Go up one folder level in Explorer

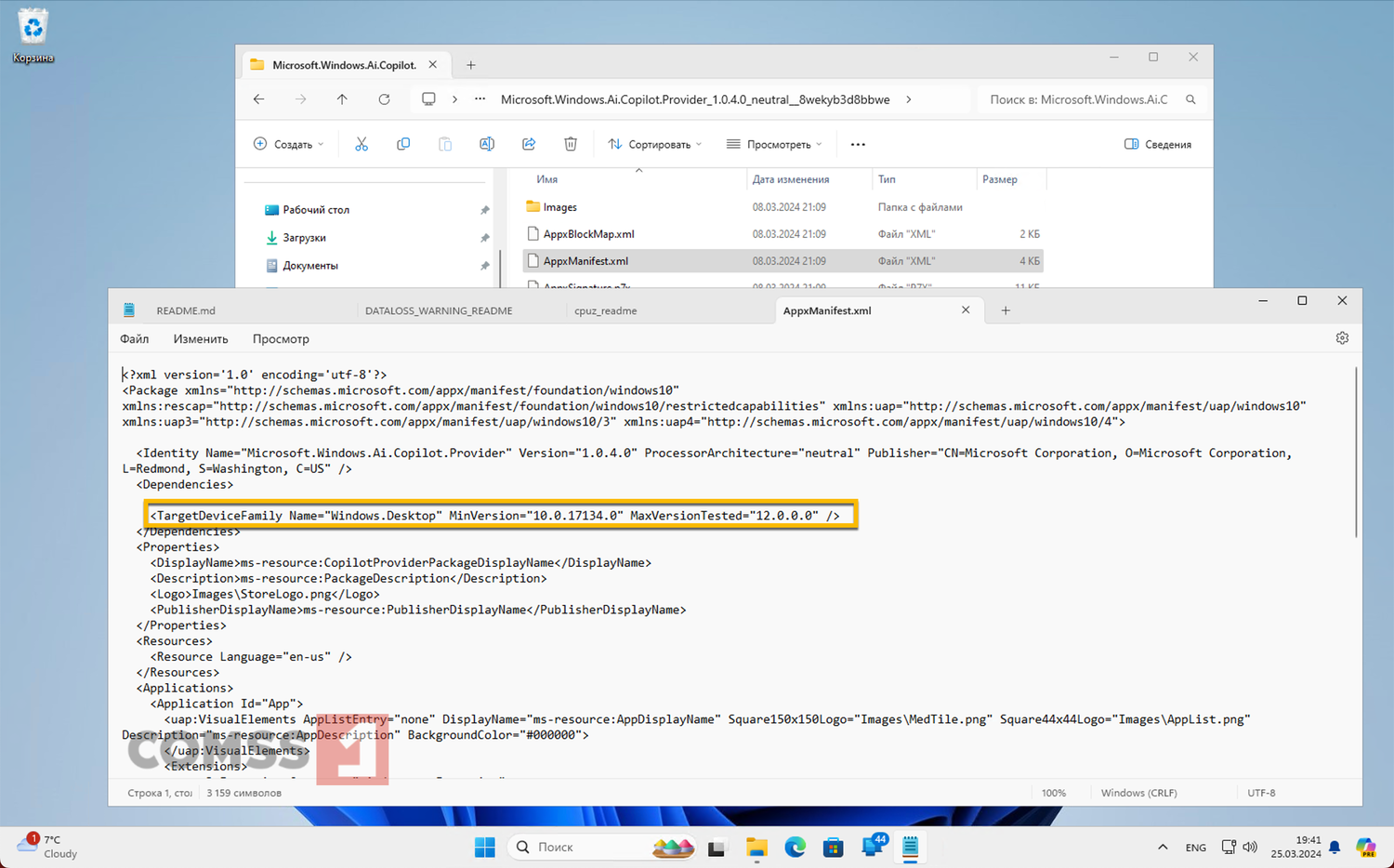click(x=342, y=99)
